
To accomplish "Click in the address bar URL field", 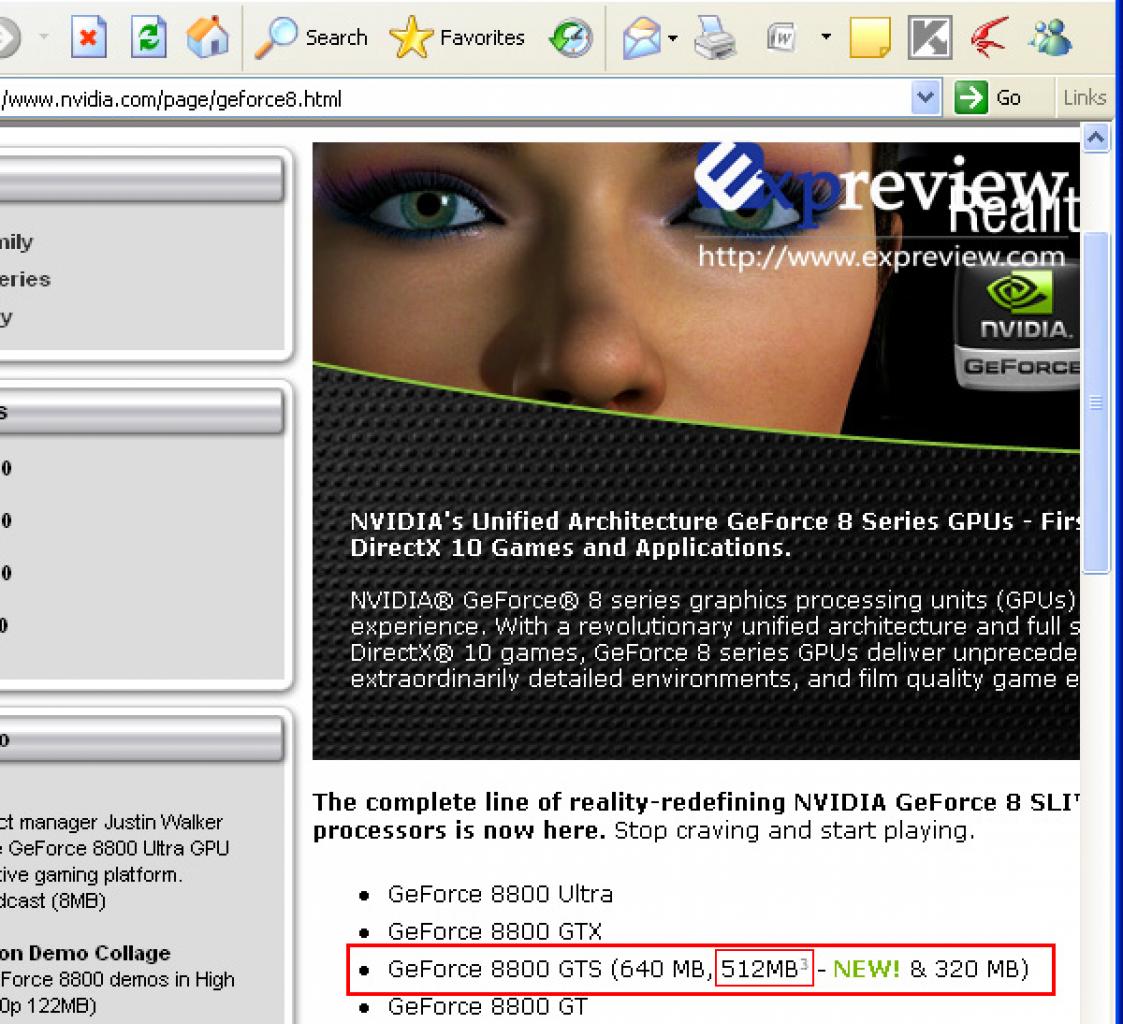I will (455, 98).
